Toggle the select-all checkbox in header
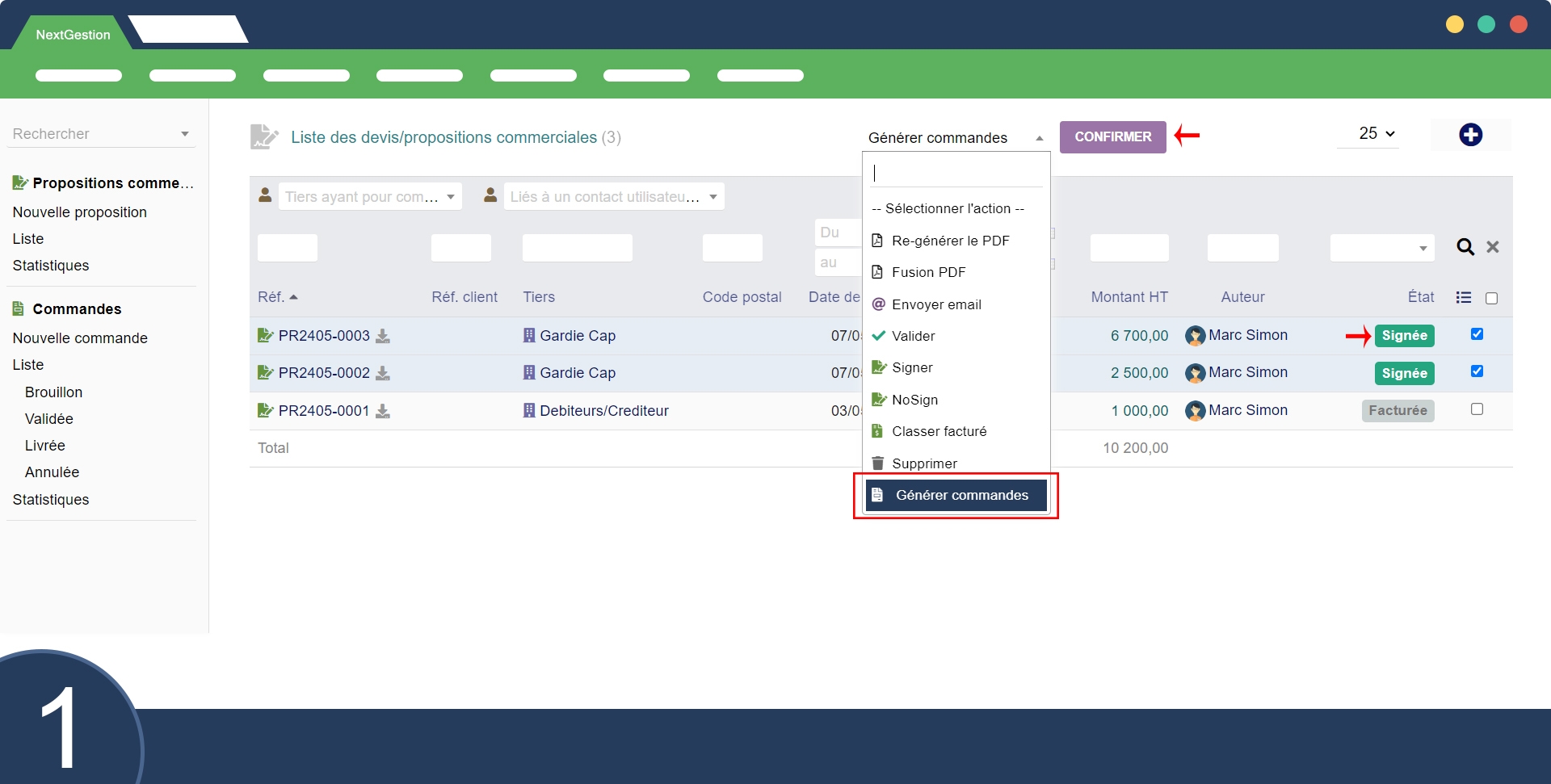This screenshot has width=1551, height=784. [x=1491, y=299]
